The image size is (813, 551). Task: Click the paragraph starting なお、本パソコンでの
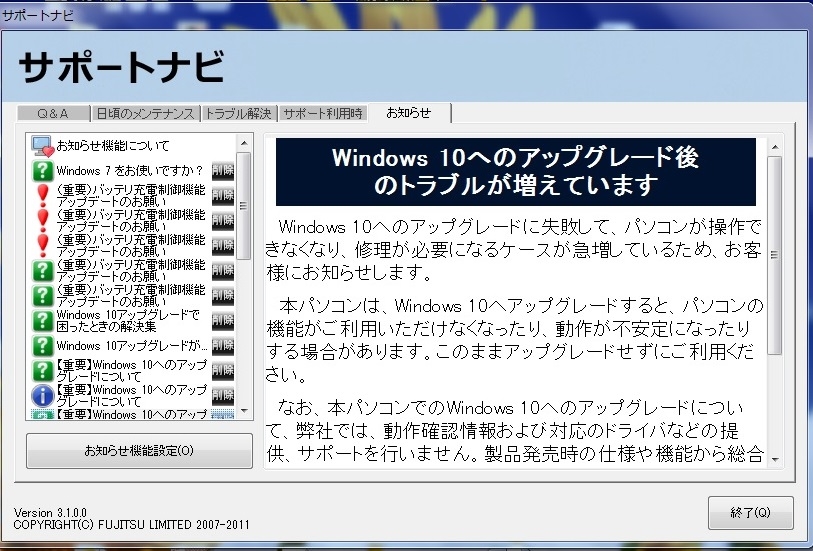point(515,431)
